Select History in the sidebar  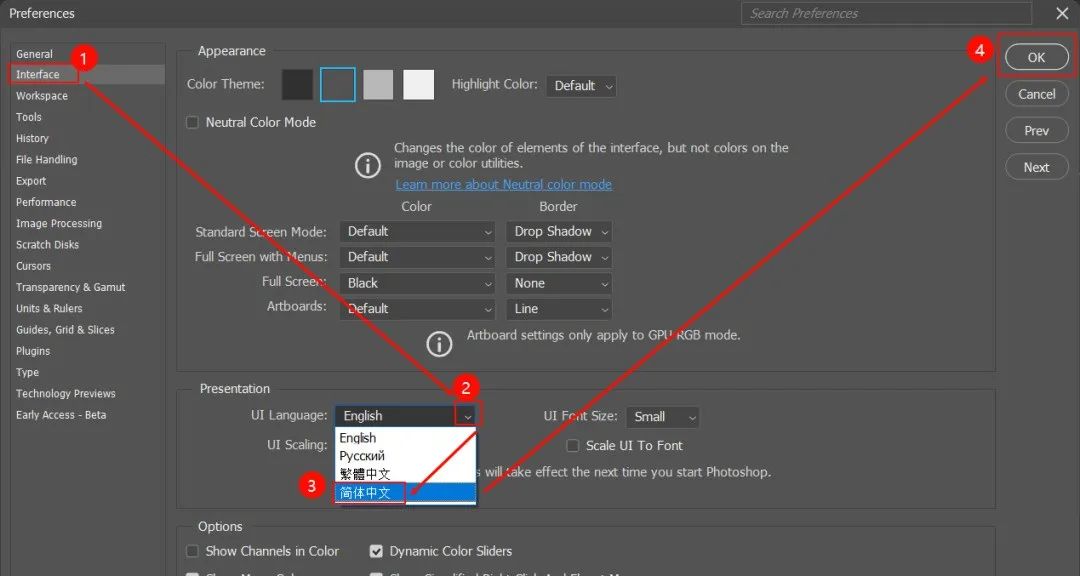pos(32,138)
